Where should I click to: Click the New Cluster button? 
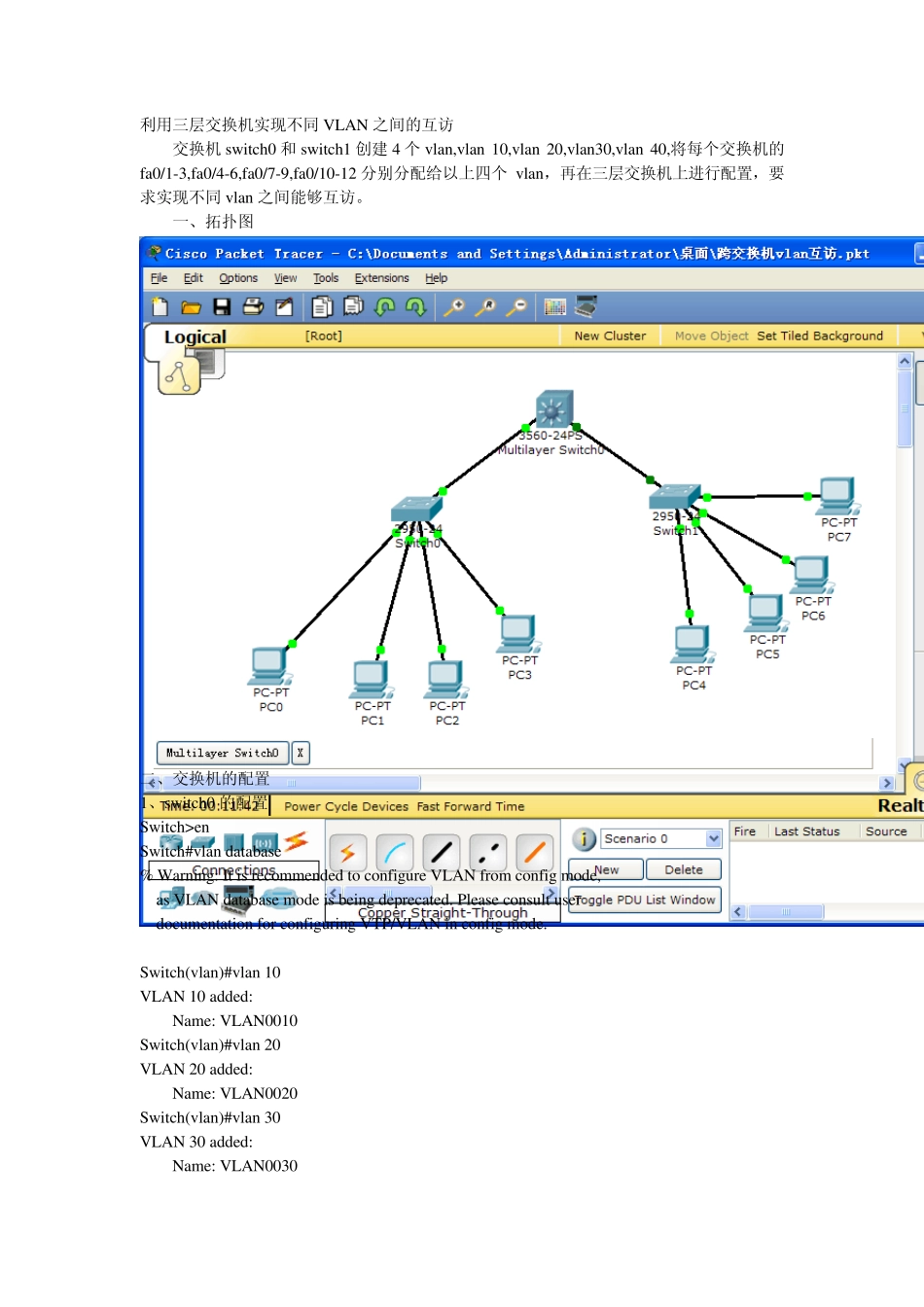pyautogui.click(x=610, y=336)
